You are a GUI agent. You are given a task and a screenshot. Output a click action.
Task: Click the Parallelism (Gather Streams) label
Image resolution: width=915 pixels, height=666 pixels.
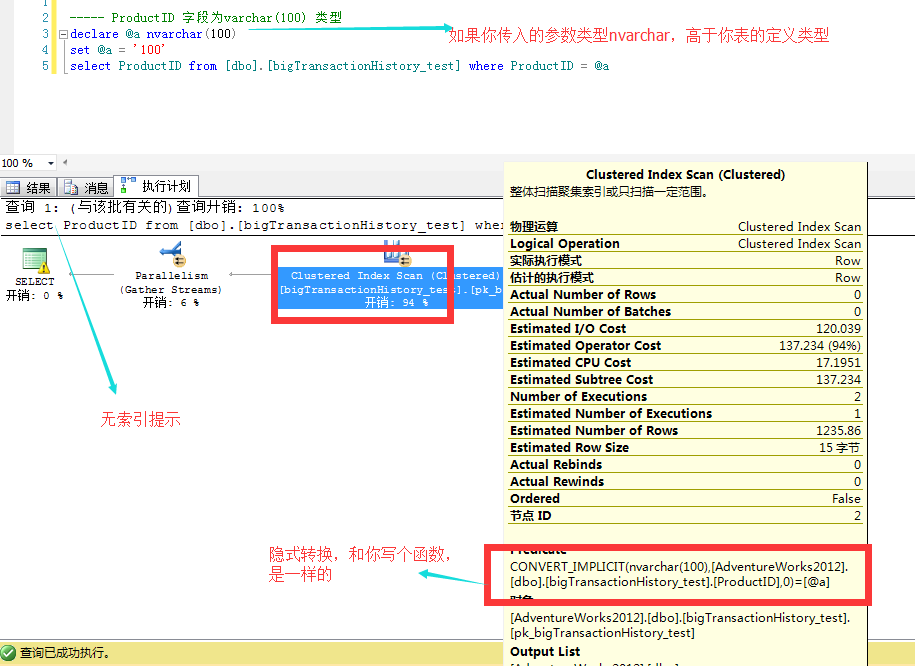pyautogui.click(x=172, y=283)
